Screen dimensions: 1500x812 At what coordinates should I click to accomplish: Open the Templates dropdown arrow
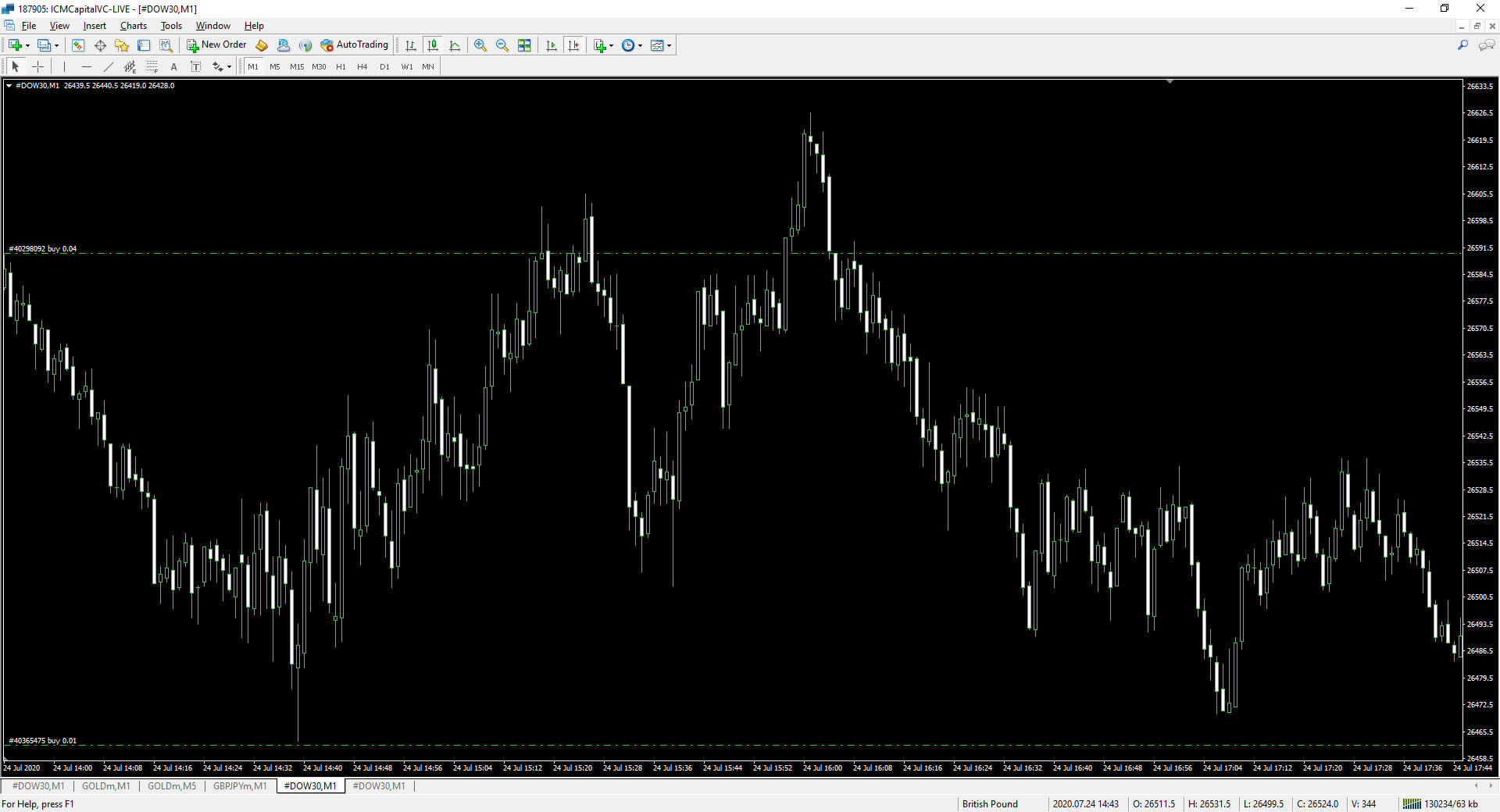point(670,45)
